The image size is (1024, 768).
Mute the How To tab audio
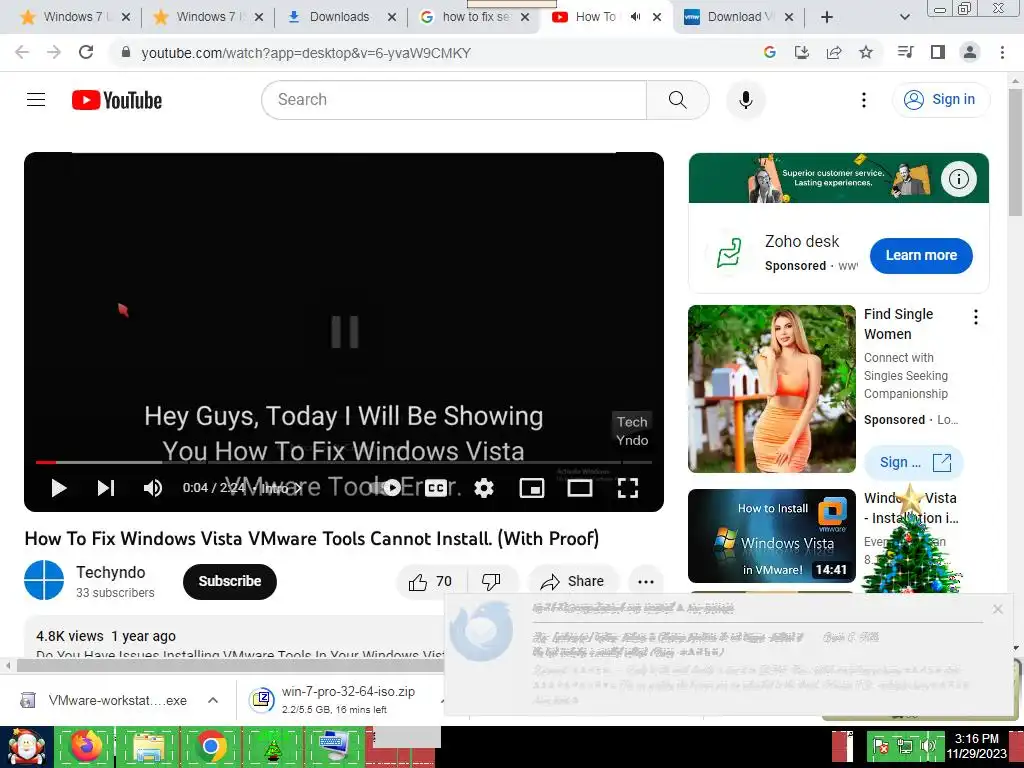635,17
